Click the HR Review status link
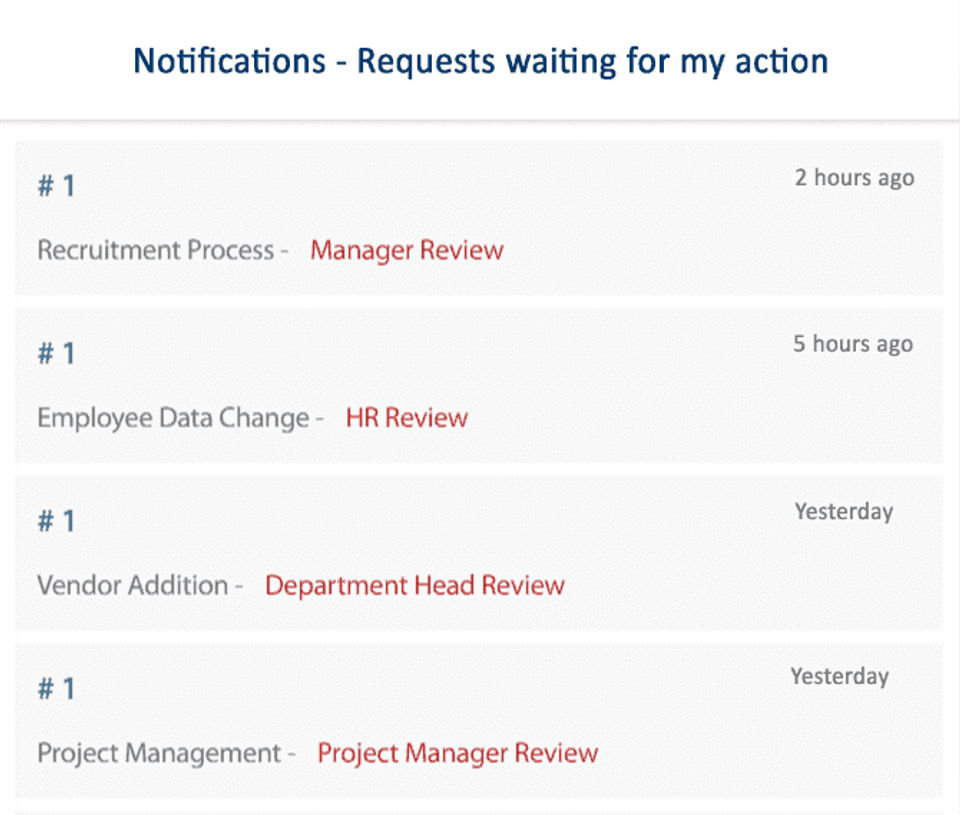This screenshot has height=815, width=960. coord(406,418)
